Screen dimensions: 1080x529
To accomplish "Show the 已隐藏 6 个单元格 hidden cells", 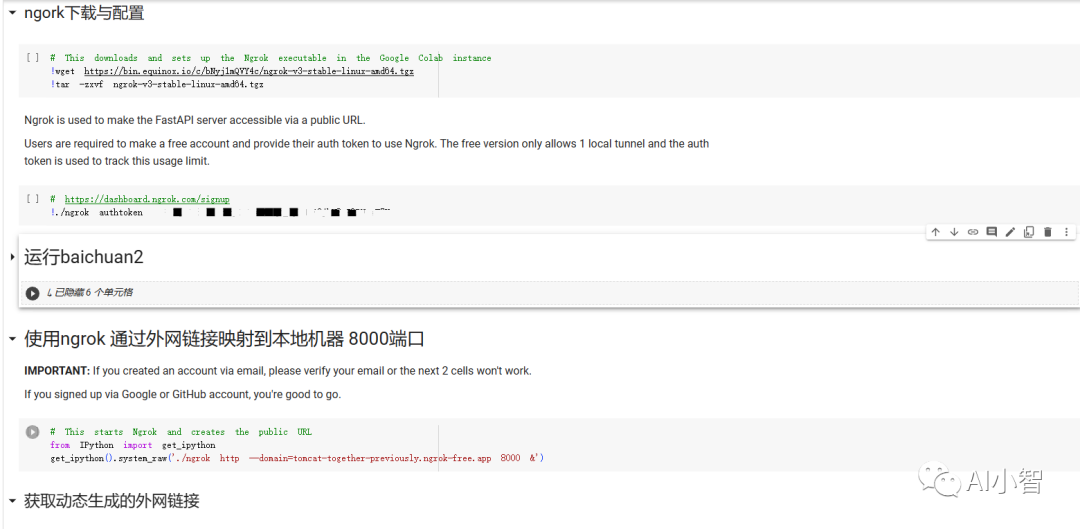I will [90, 293].
